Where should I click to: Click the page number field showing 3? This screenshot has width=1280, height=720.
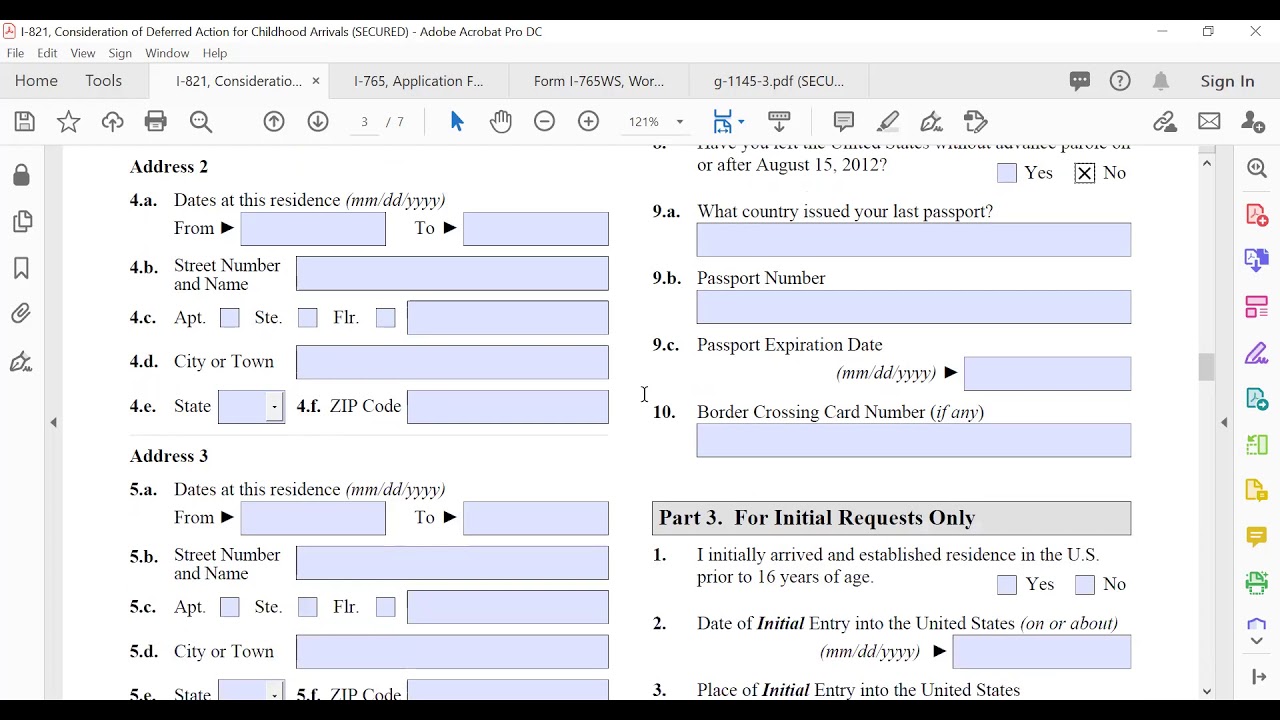364,122
